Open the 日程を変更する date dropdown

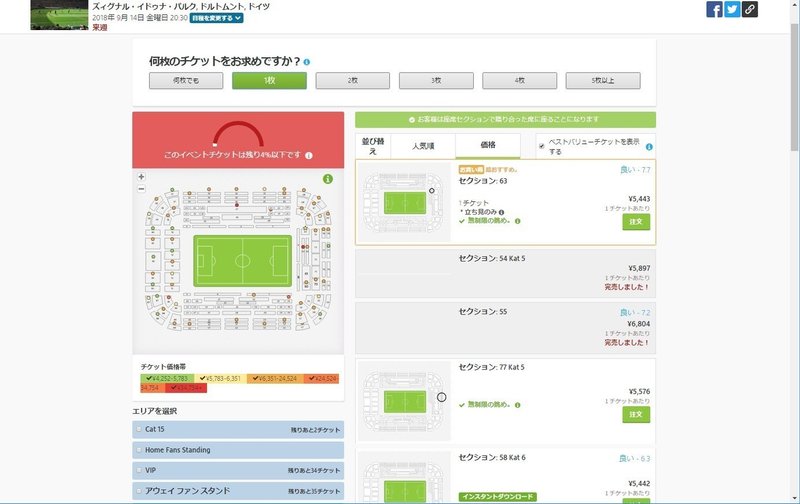pos(216,18)
